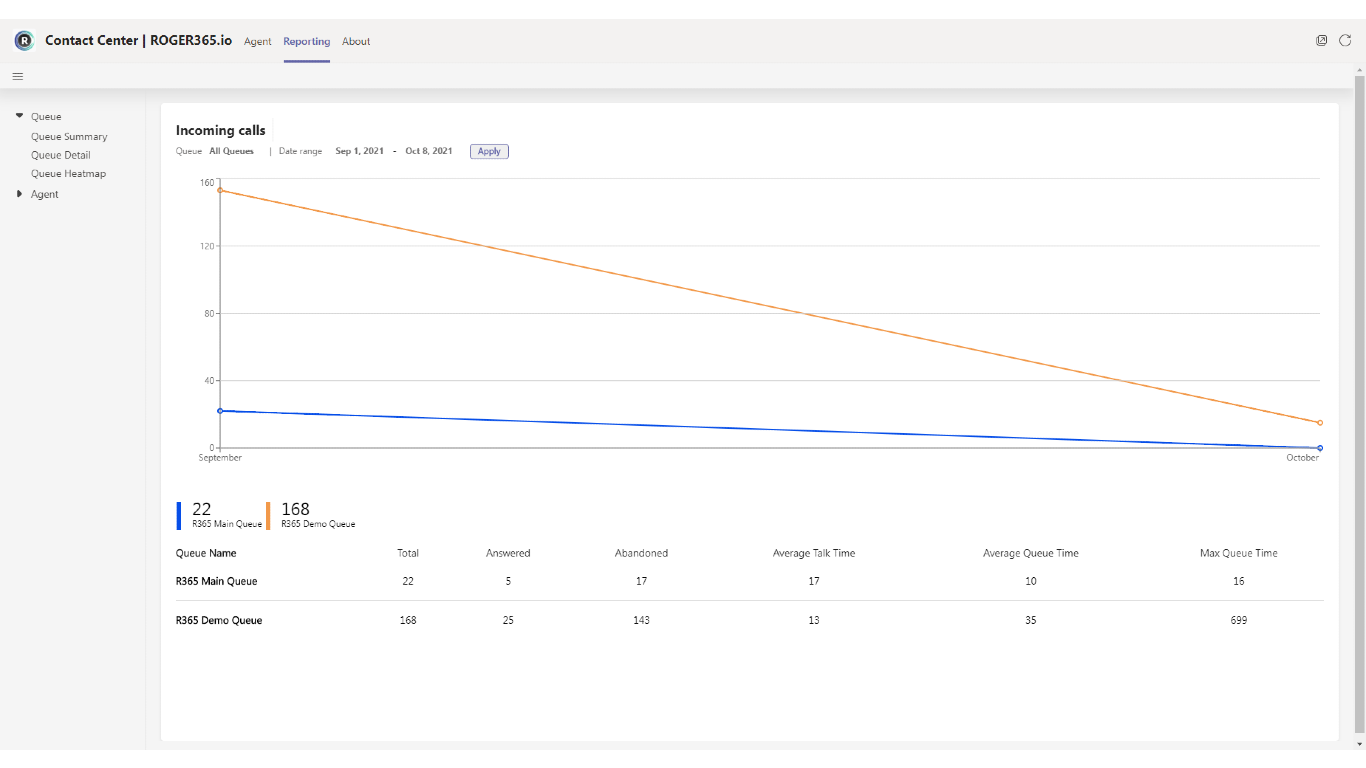Open the Queue Detail report link
Viewport: 1366px width, 768px height.
pyautogui.click(x=61, y=155)
